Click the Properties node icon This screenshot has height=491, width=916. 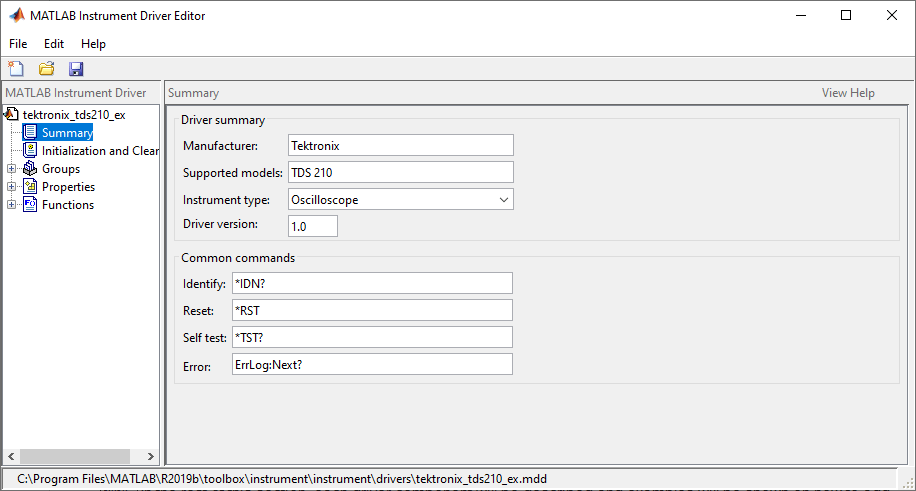pos(31,187)
